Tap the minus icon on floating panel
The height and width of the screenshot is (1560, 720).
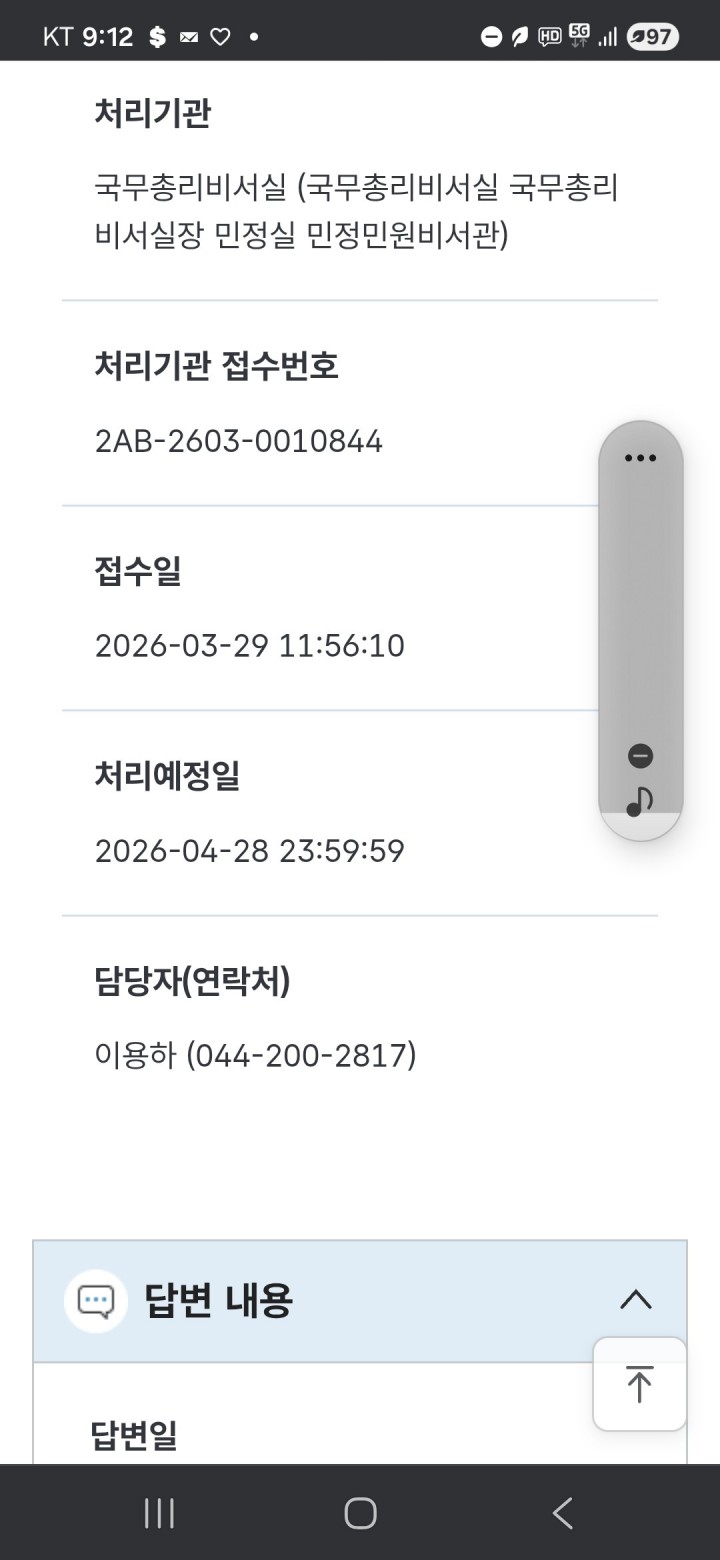(640, 756)
